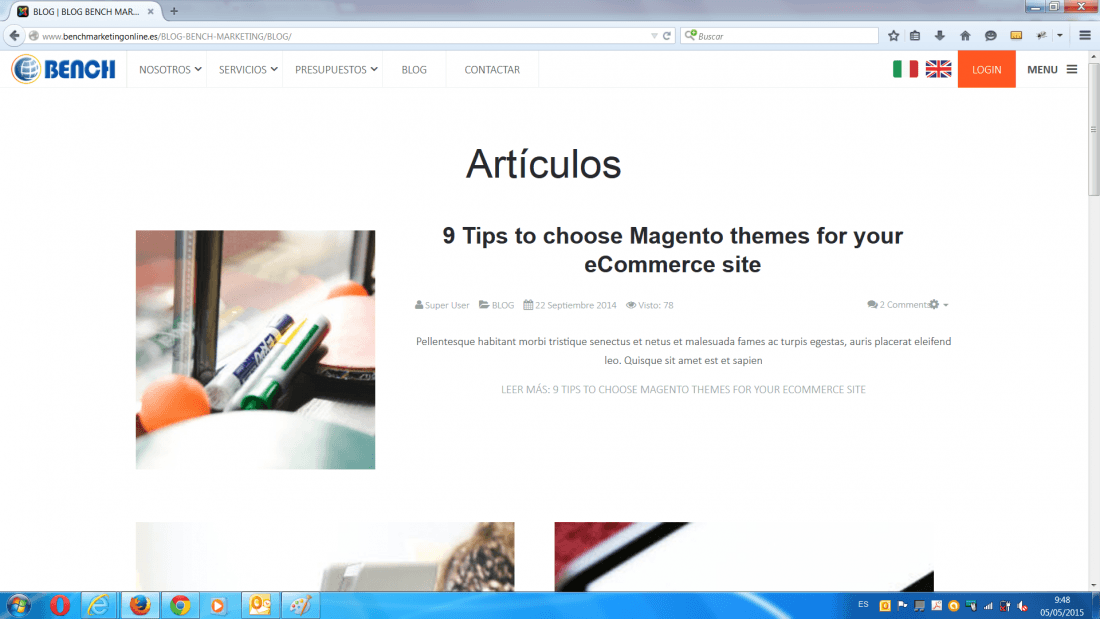The width and height of the screenshot is (1100, 619).
Task: Open the media player taskbar icon
Action: pos(218,605)
